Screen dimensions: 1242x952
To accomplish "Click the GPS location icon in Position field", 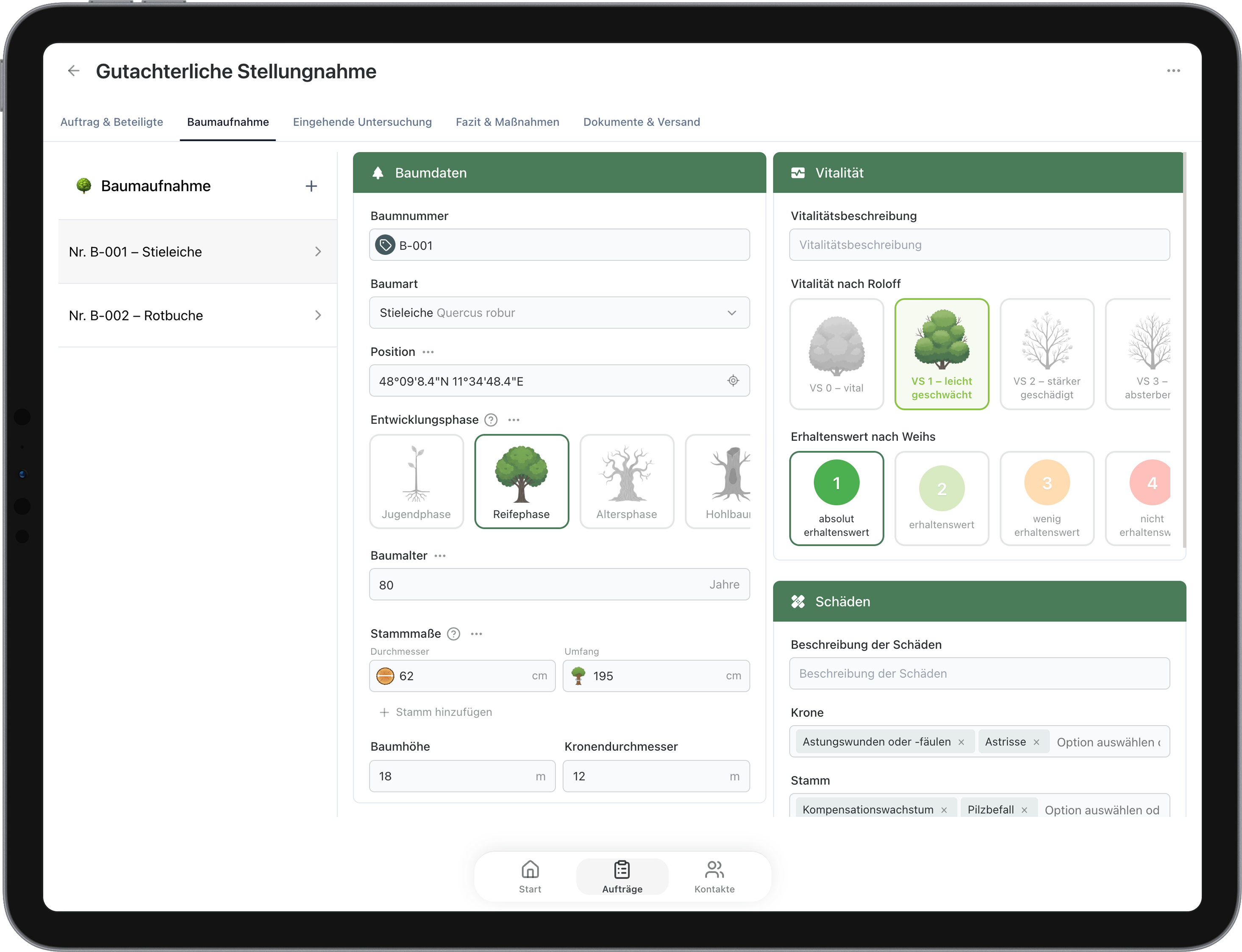I will tap(734, 380).
